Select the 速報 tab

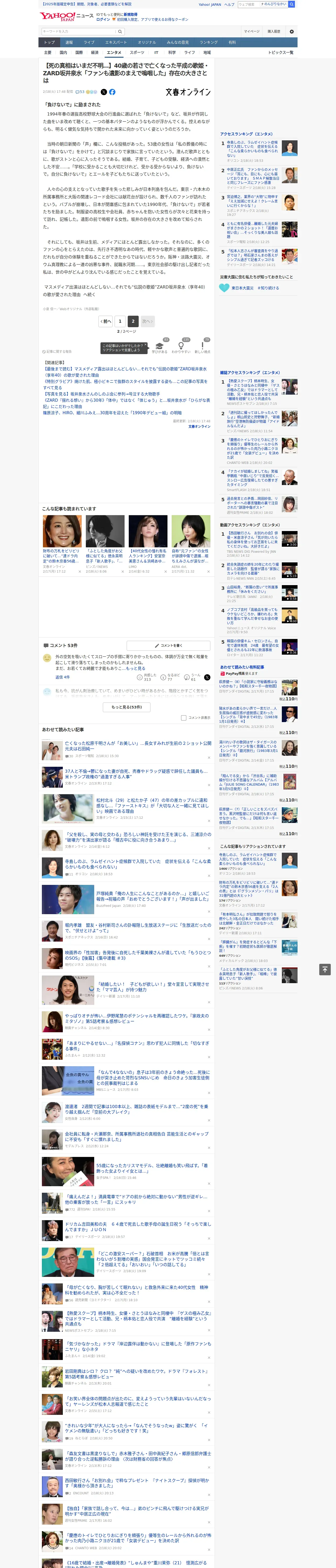69,43
